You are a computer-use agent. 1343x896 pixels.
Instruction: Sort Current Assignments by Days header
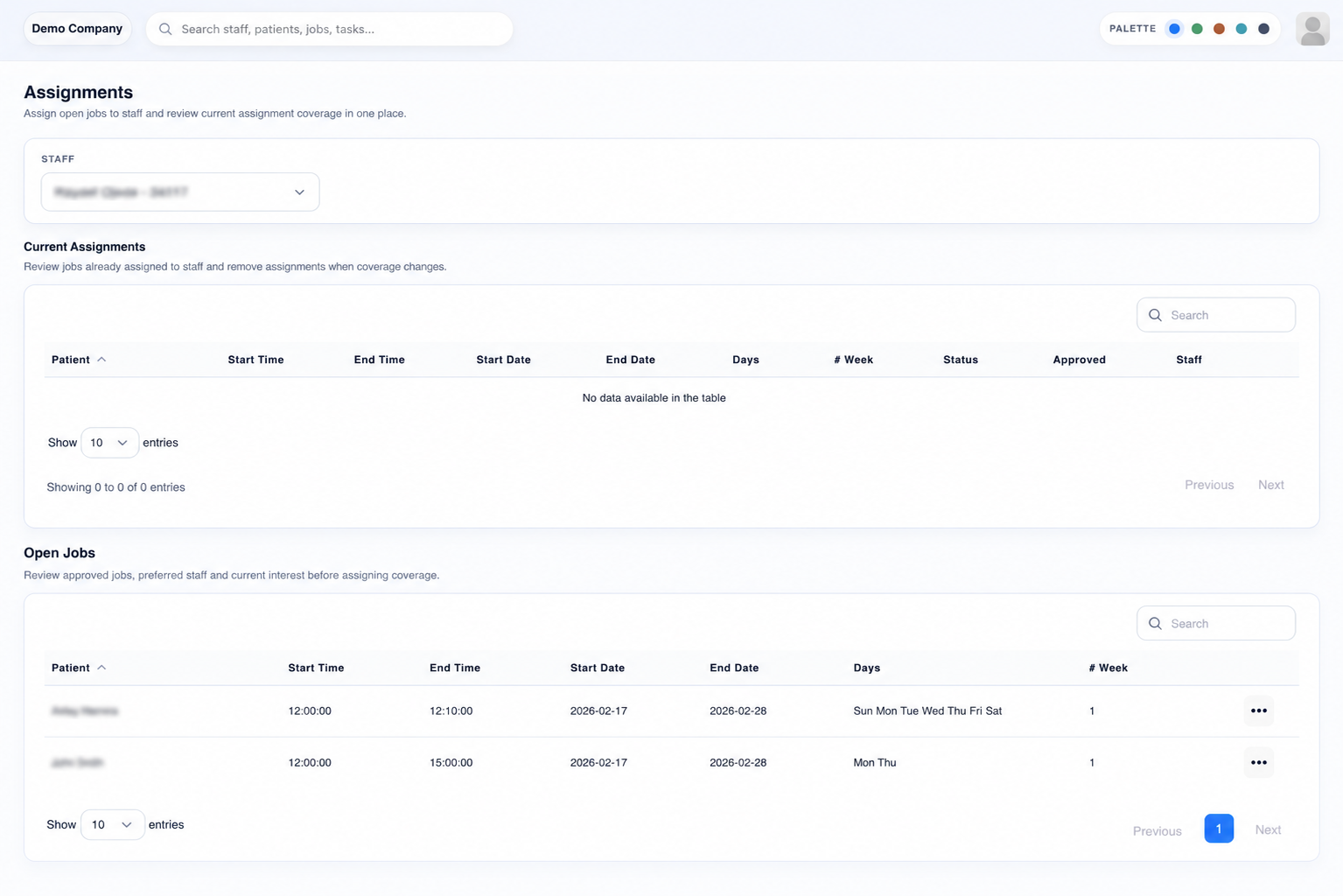coord(745,360)
